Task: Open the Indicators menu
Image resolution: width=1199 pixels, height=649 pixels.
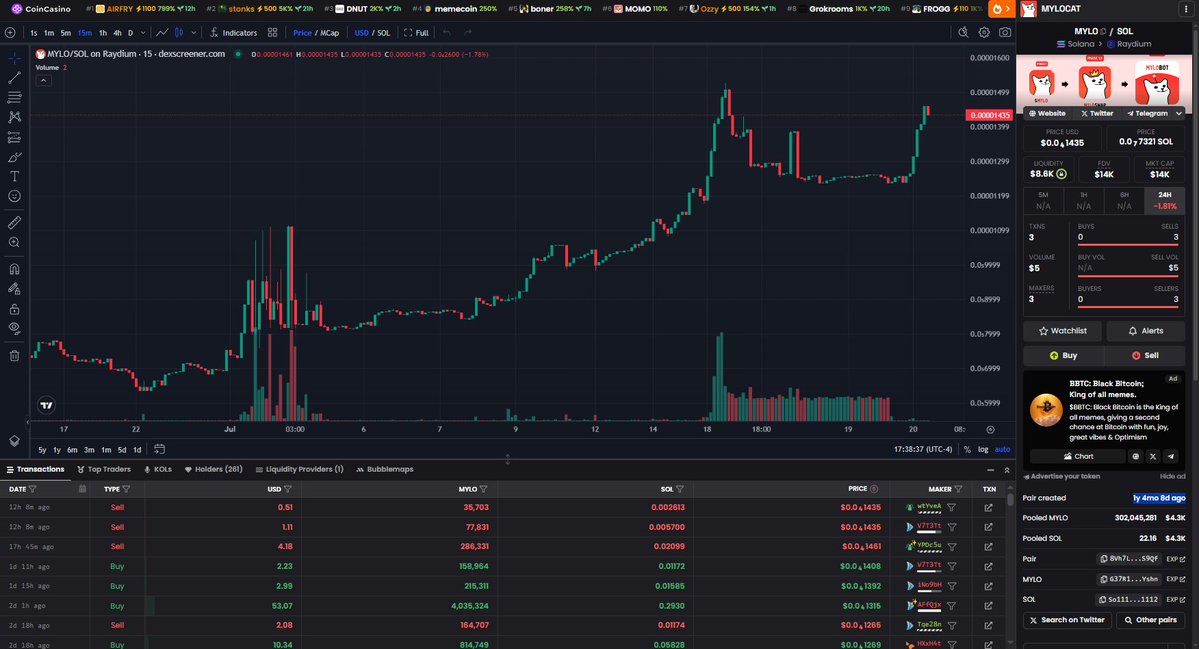Action: pyautogui.click(x=233, y=33)
